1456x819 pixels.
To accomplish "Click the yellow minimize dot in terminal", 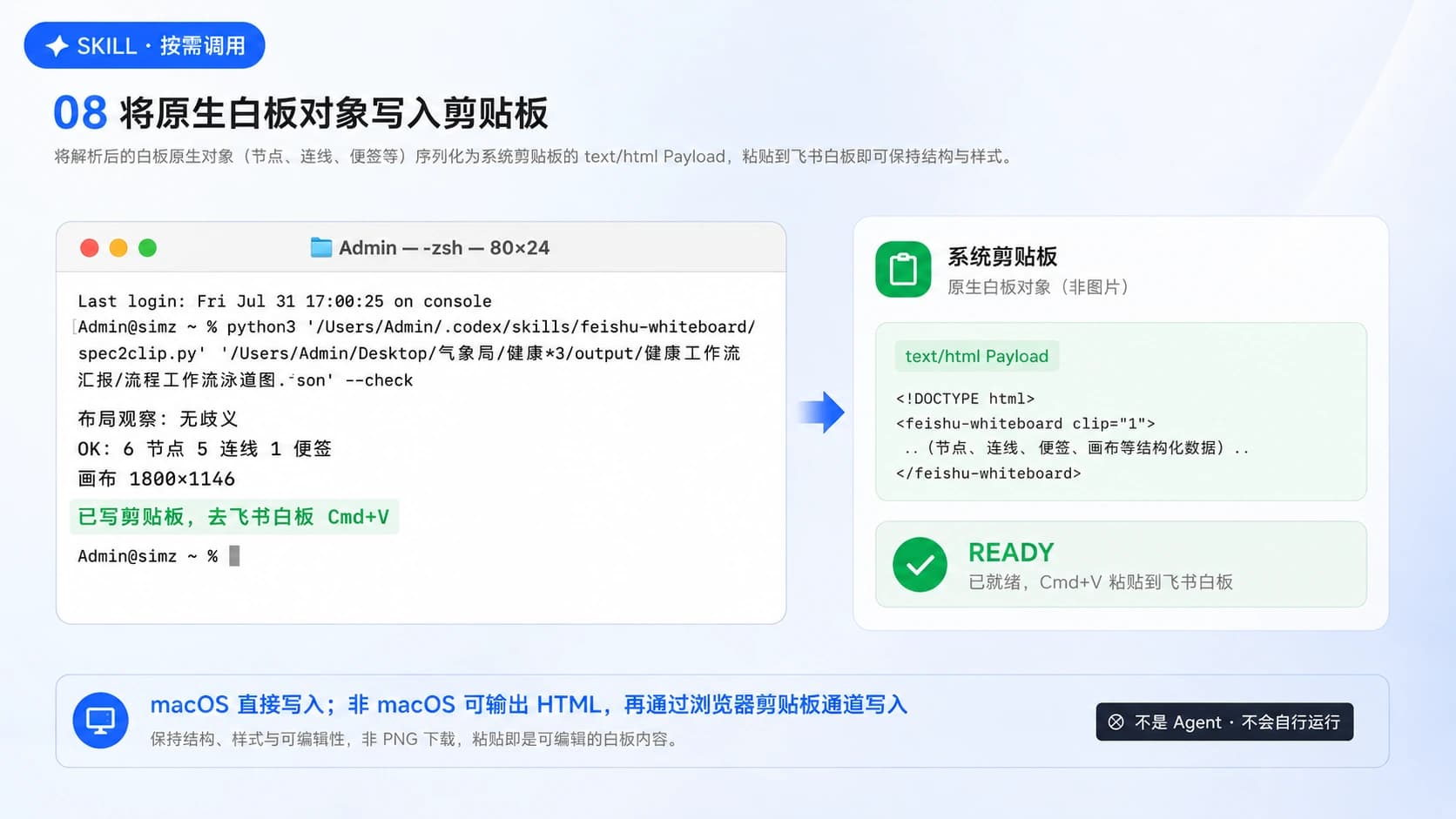I will [x=118, y=248].
